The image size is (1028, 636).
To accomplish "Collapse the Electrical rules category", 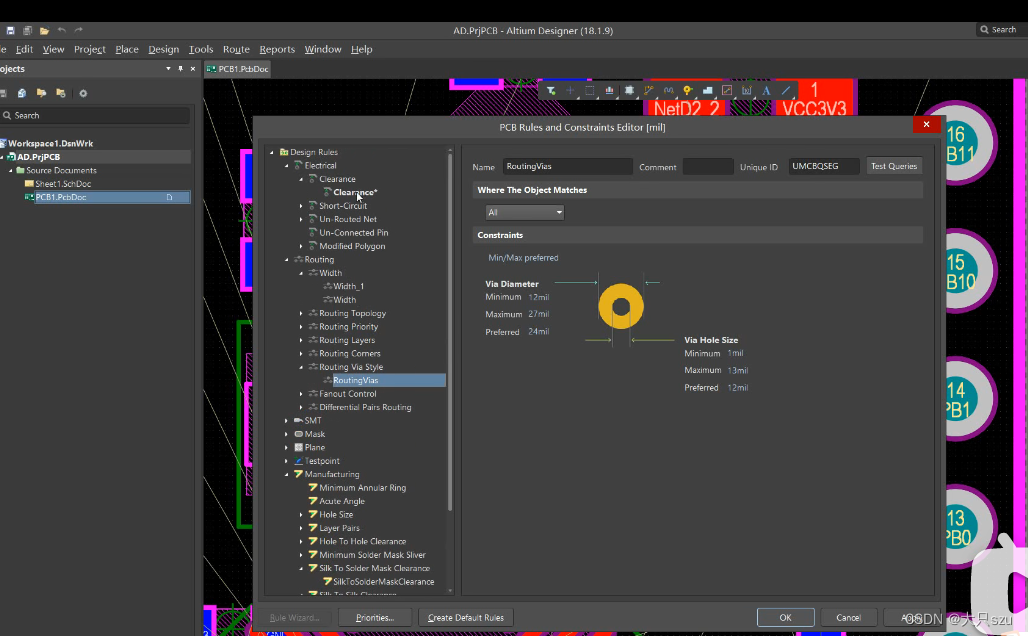I will coord(287,166).
